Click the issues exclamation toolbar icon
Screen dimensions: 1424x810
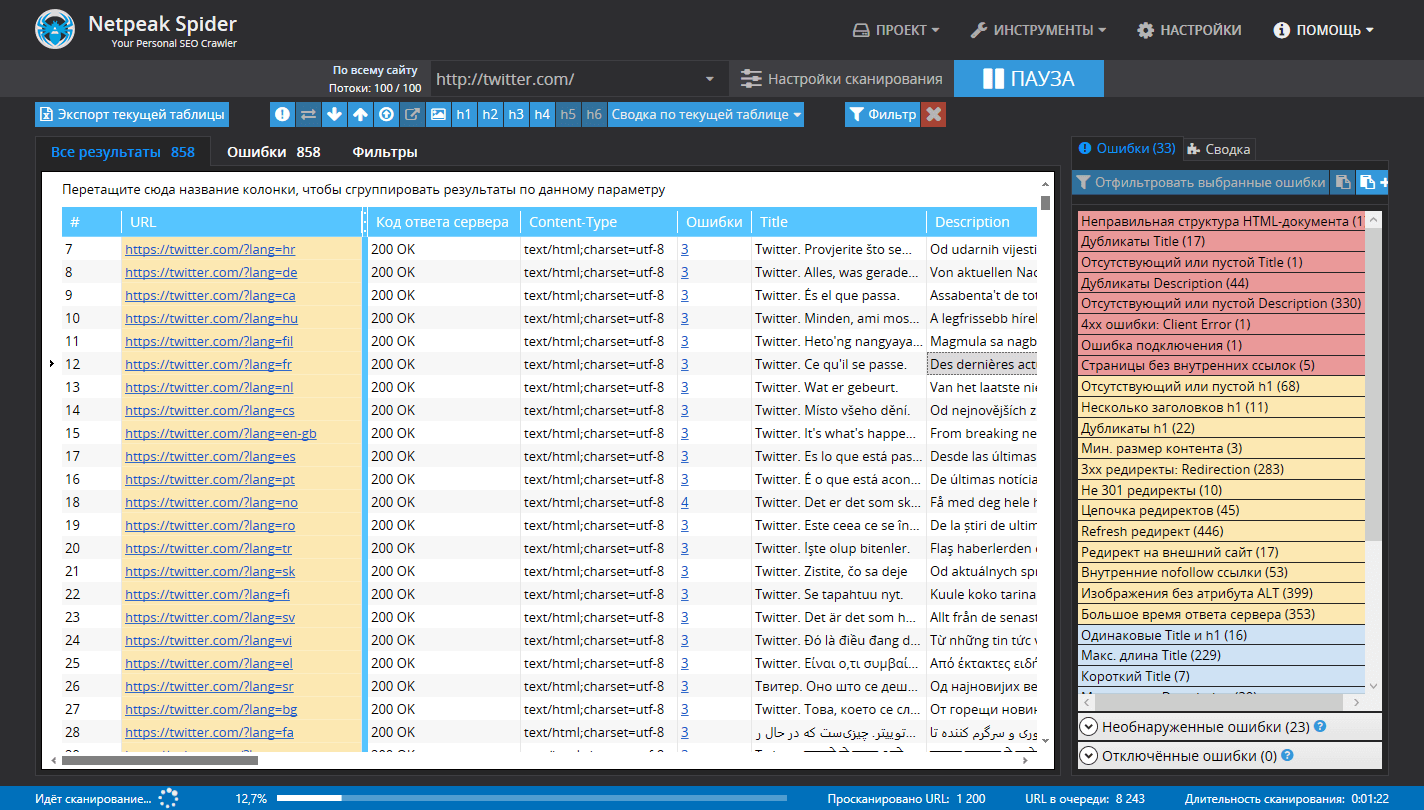click(283, 115)
